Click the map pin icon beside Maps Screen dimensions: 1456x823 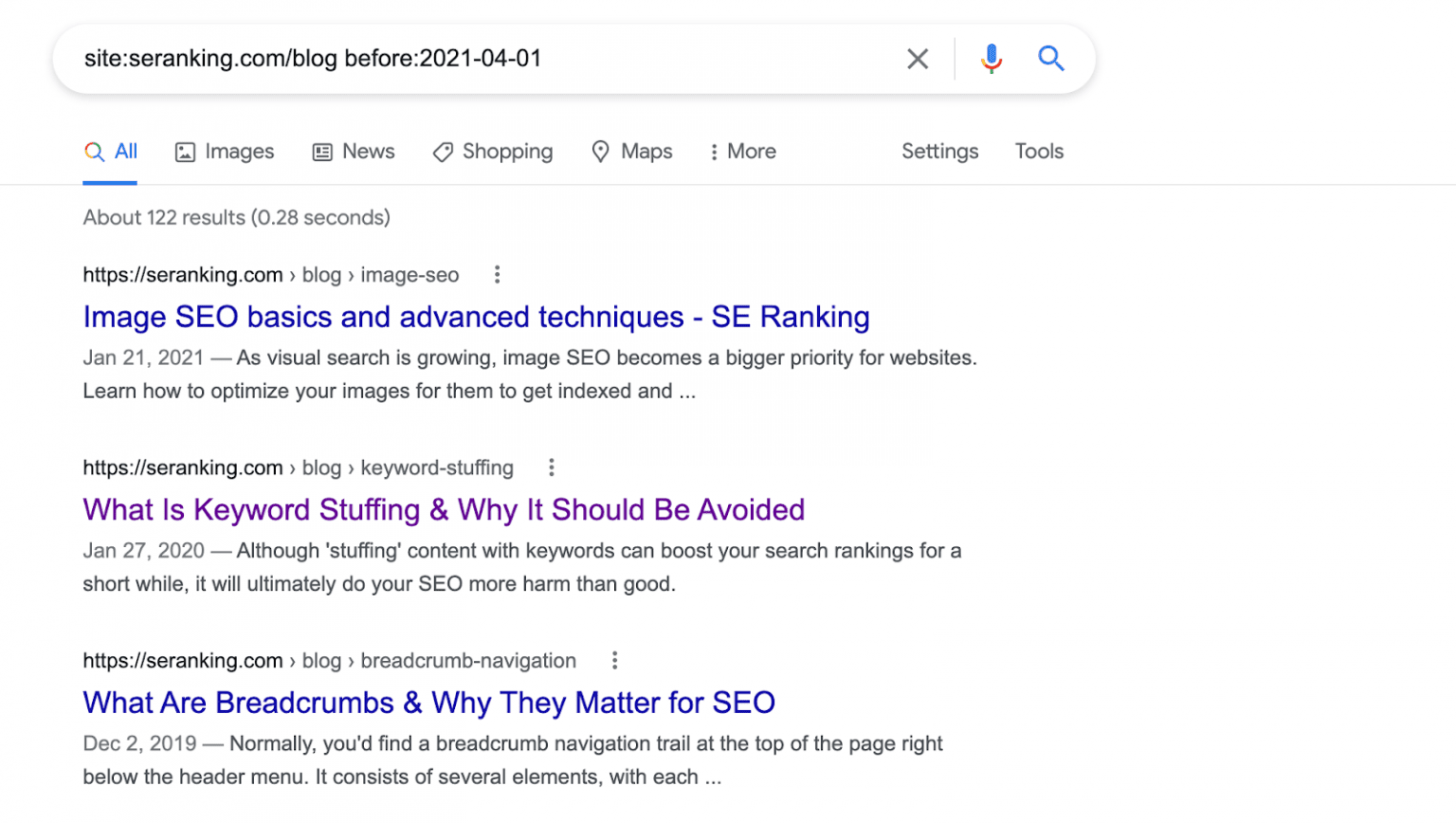coord(600,151)
